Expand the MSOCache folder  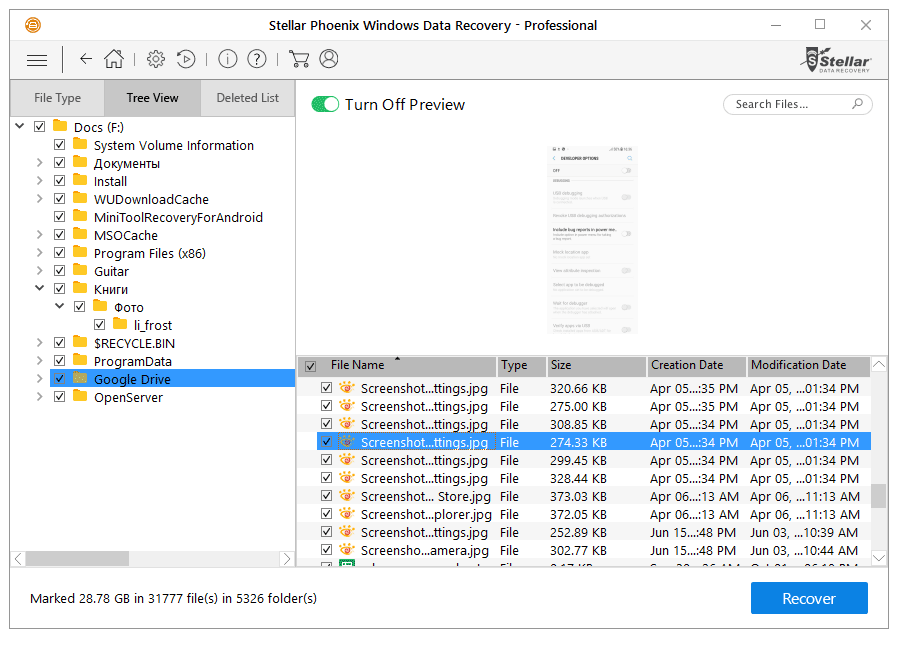[40, 235]
